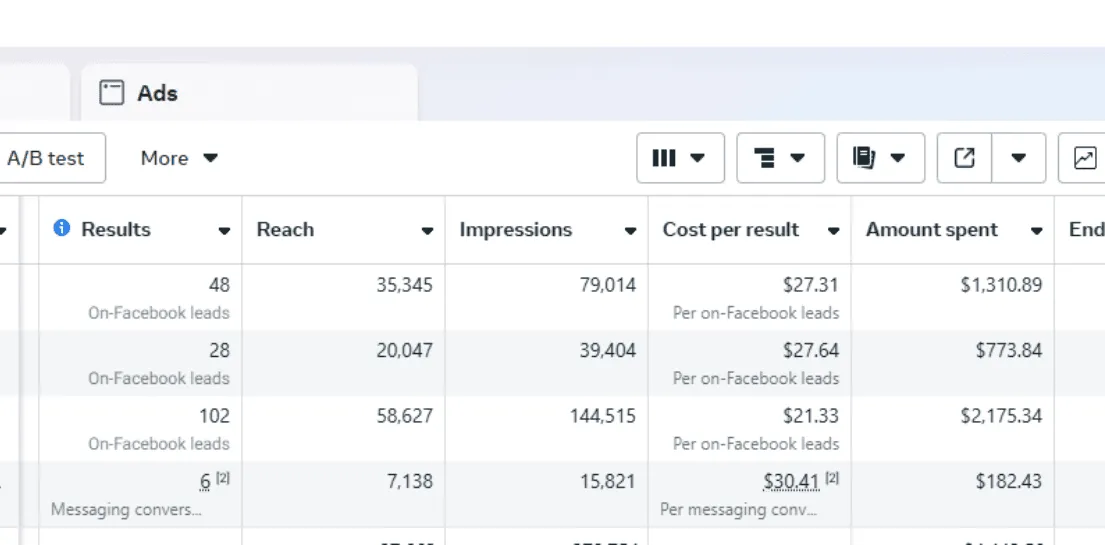Select the 35,345 reach cell

(343, 297)
